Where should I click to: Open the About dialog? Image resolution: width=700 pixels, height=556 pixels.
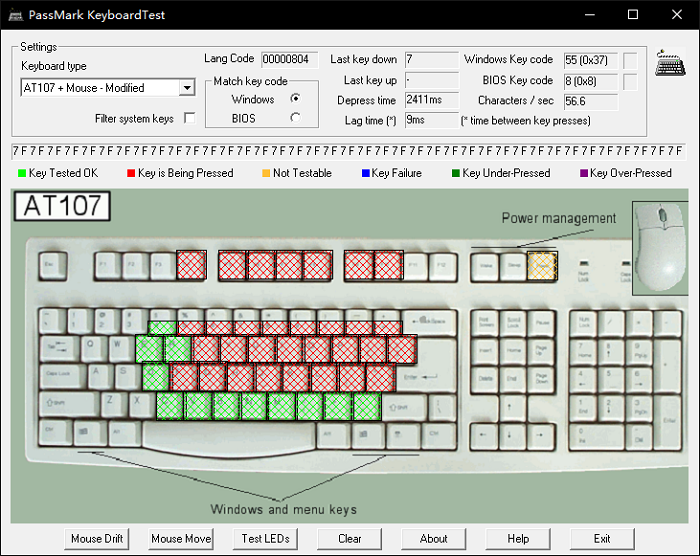pyautogui.click(x=433, y=539)
